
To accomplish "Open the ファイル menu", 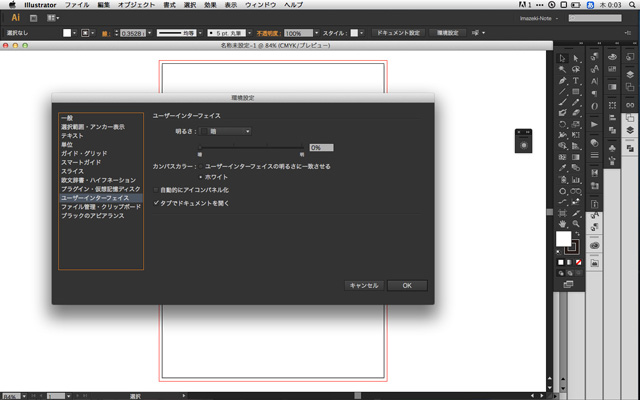I will 77,5.
